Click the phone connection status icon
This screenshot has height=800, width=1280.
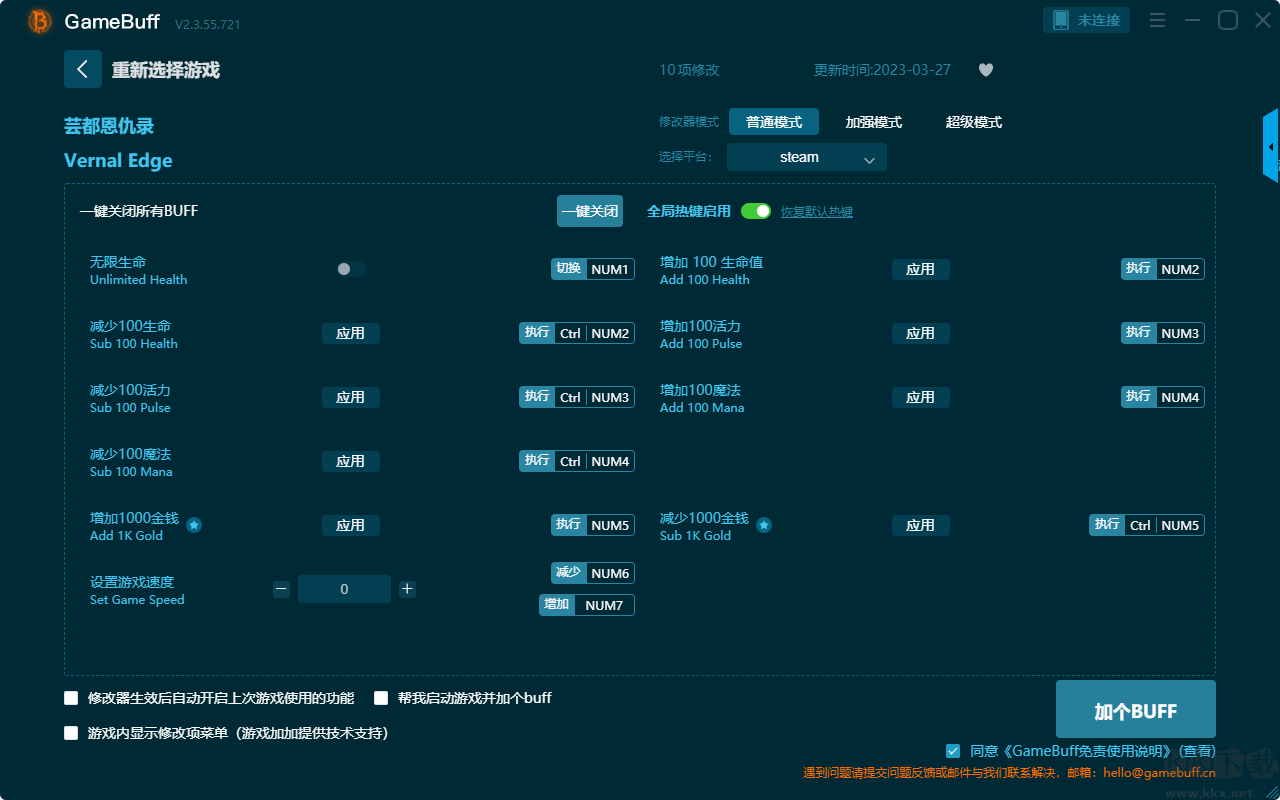point(1061,20)
